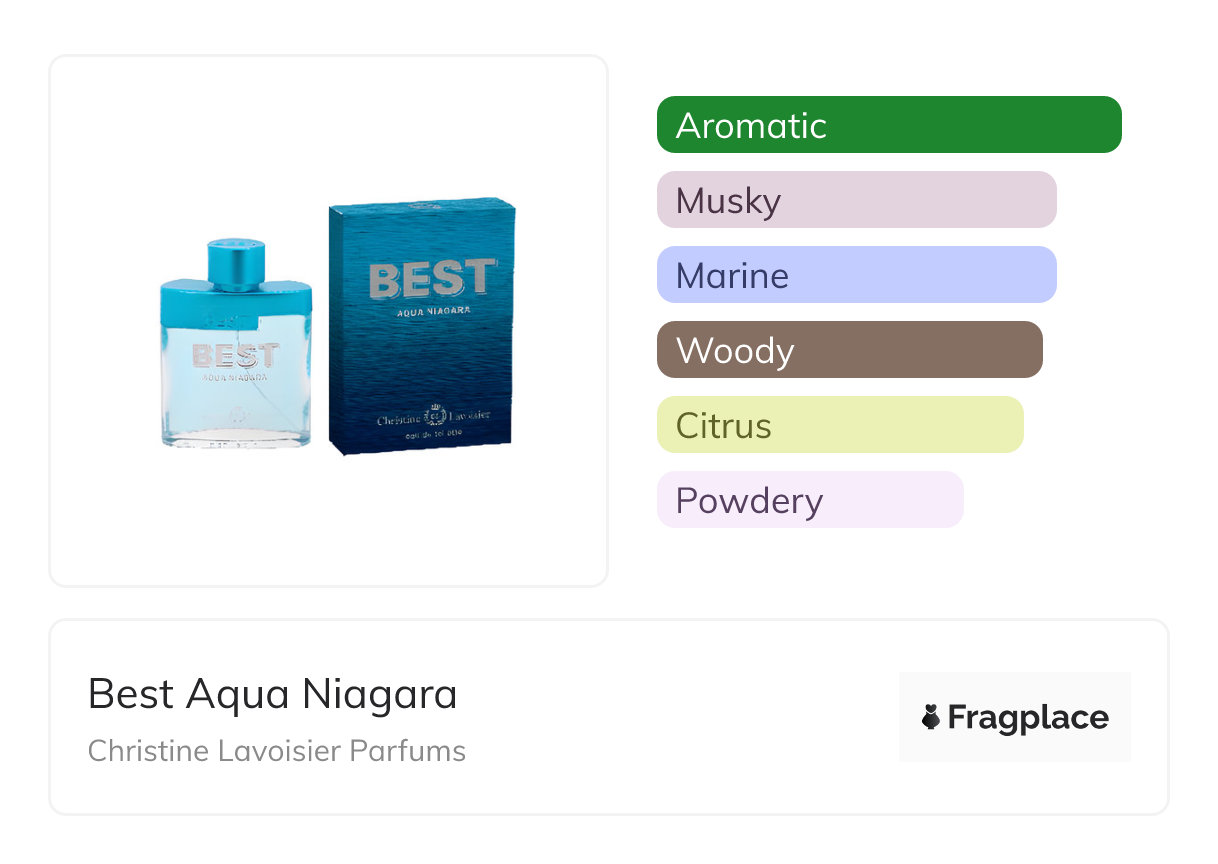
Task: Select the green Aromatic accord bar
Action: coord(889,125)
